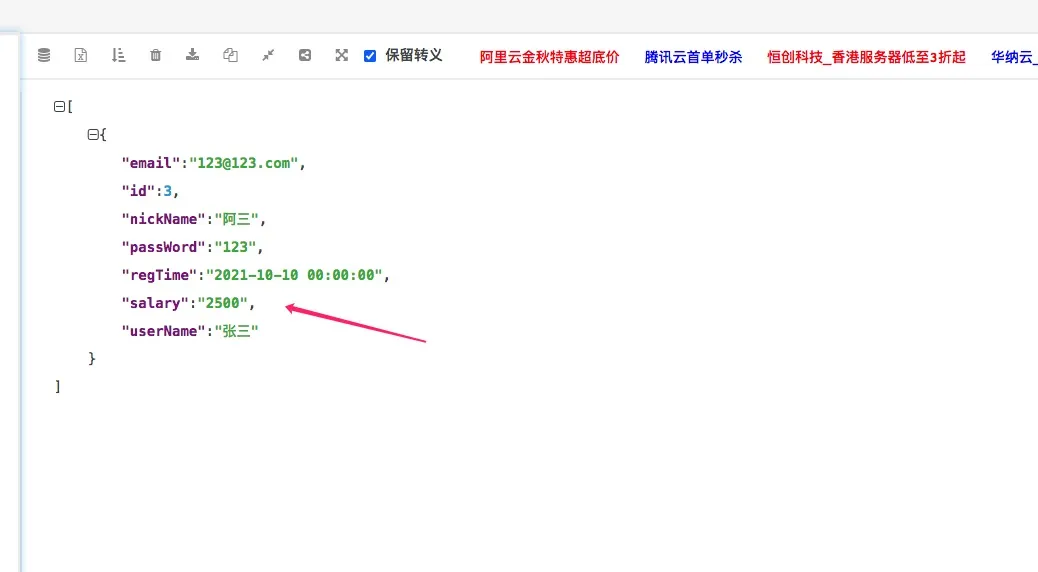Select the passWord value "123"
1038x572 pixels.
[235, 247]
